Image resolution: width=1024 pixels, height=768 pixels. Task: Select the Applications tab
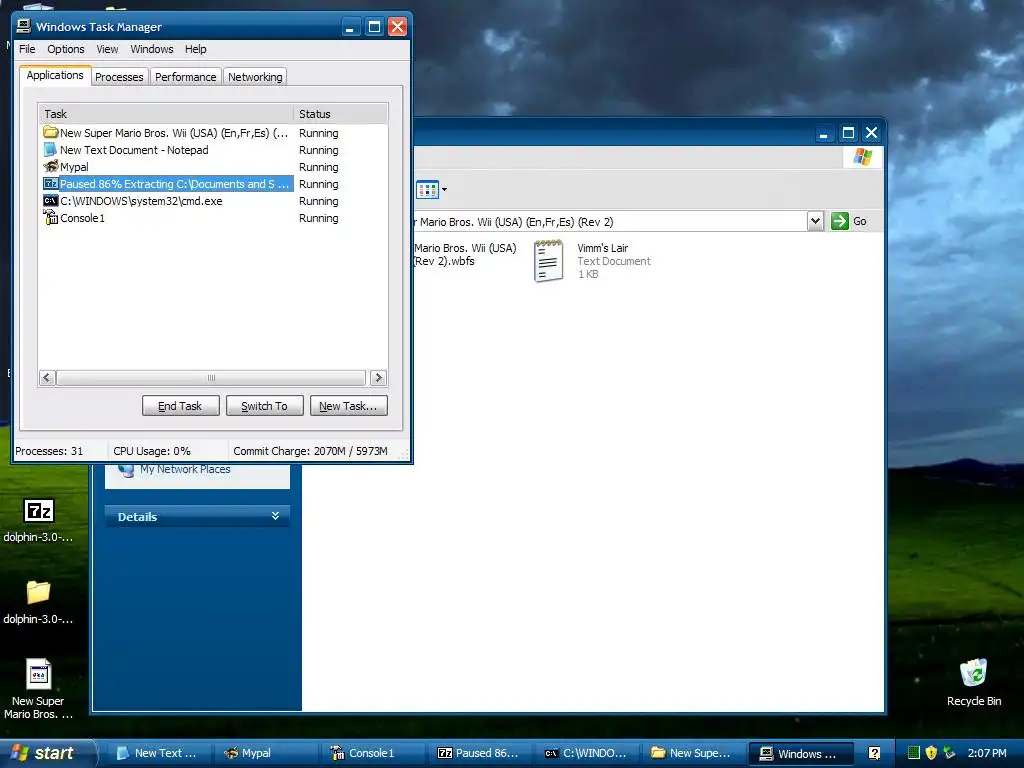coord(55,75)
